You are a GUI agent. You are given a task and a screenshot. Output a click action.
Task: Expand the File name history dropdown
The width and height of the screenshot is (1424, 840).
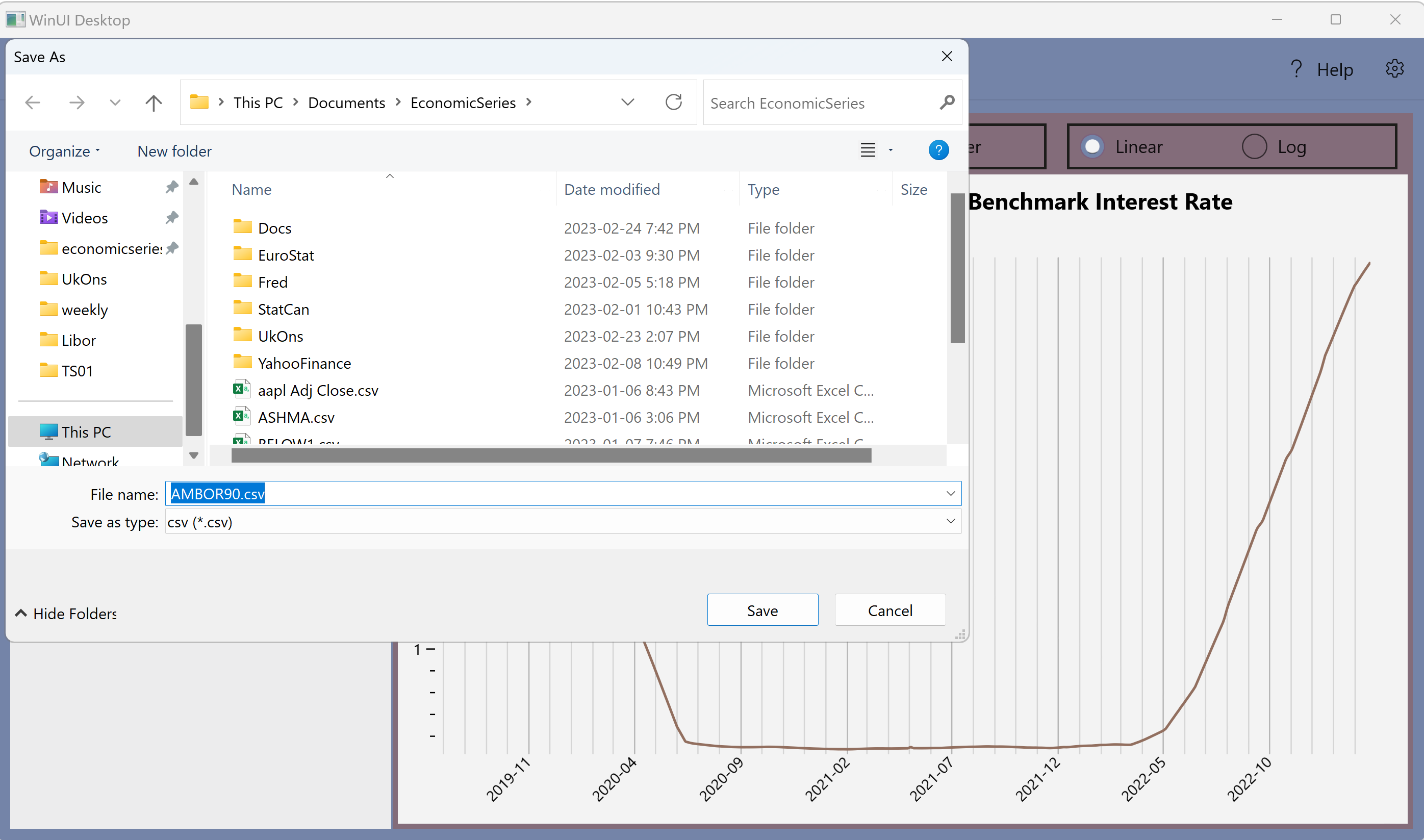[951, 494]
